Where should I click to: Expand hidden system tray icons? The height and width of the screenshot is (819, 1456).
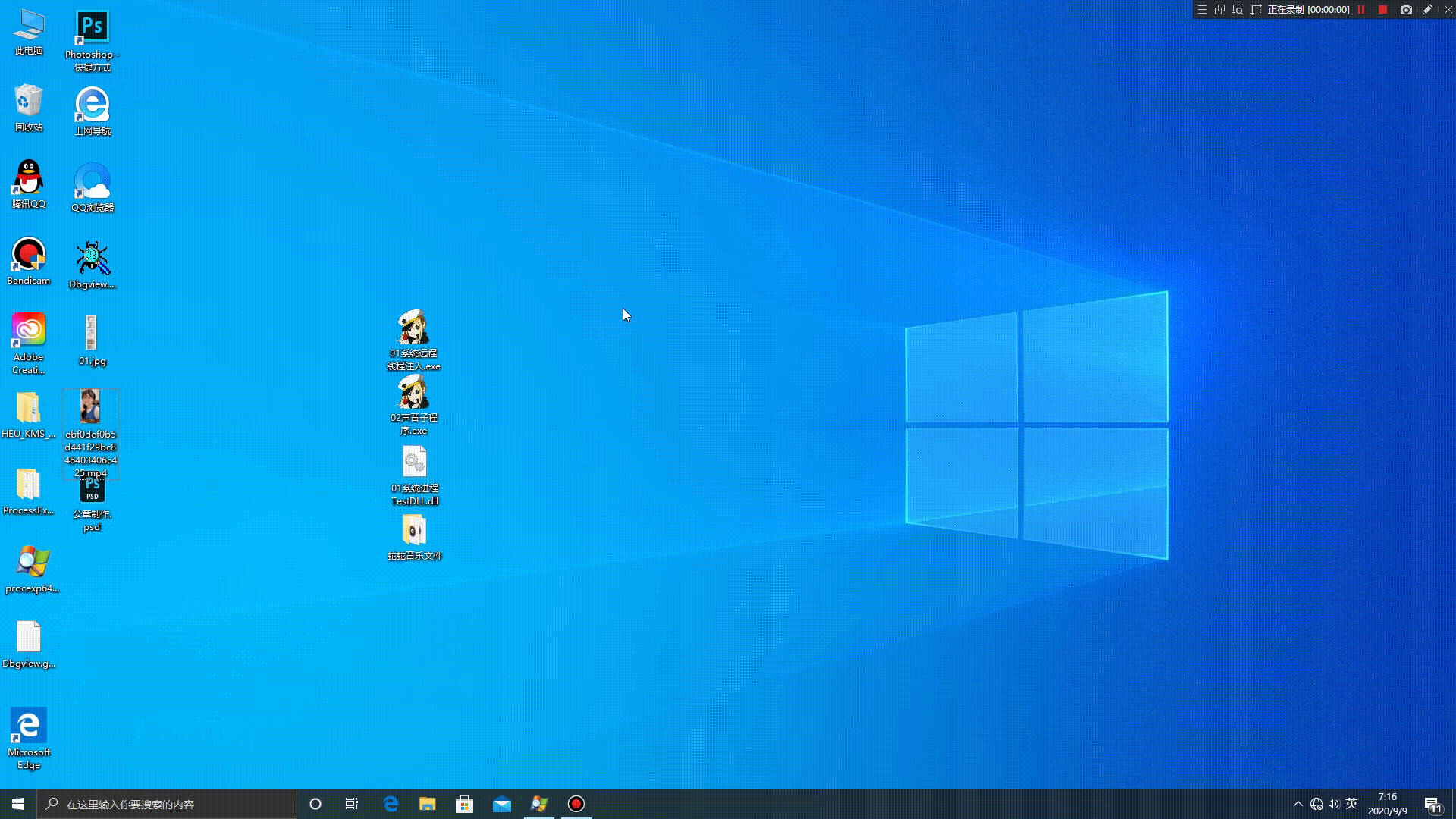[x=1298, y=804]
